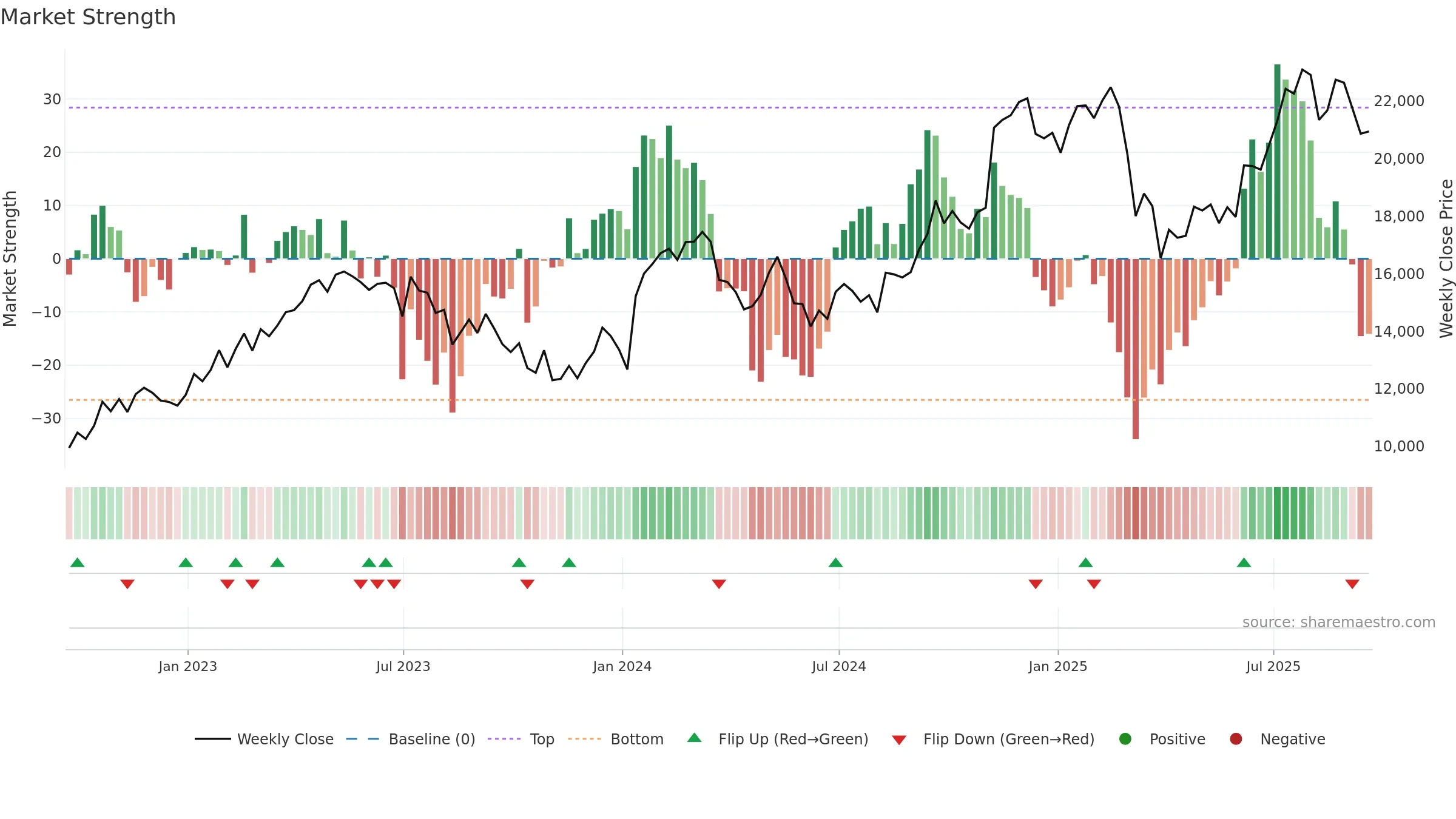Click the Jul 2023 axis label
This screenshot has height=819, width=1456.
pos(403,666)
